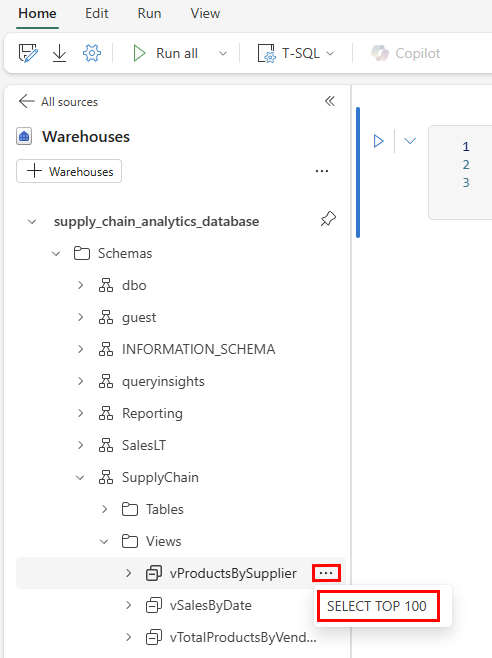Click the save query edit icon
The image size is (492, 658).
coord(28,54)
